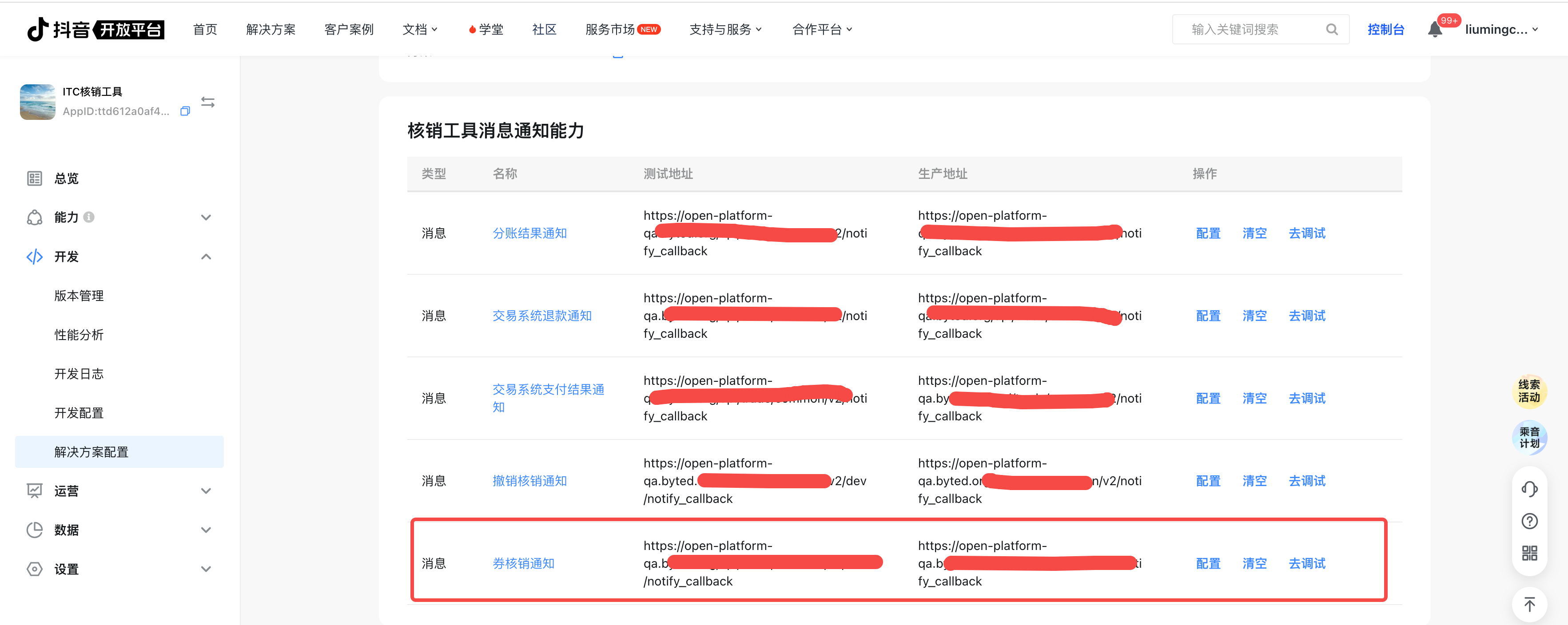The width and height of the screenshot is (1568, 625).
Task: Click the switch app arrows icon
Action: coord(207,102)
